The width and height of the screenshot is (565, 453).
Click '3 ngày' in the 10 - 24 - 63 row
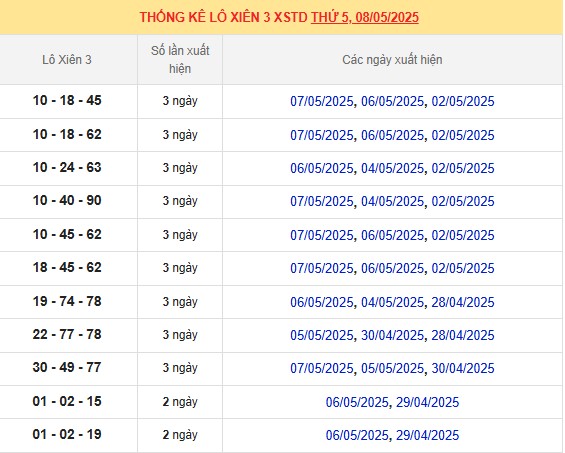tap(180, 168)
